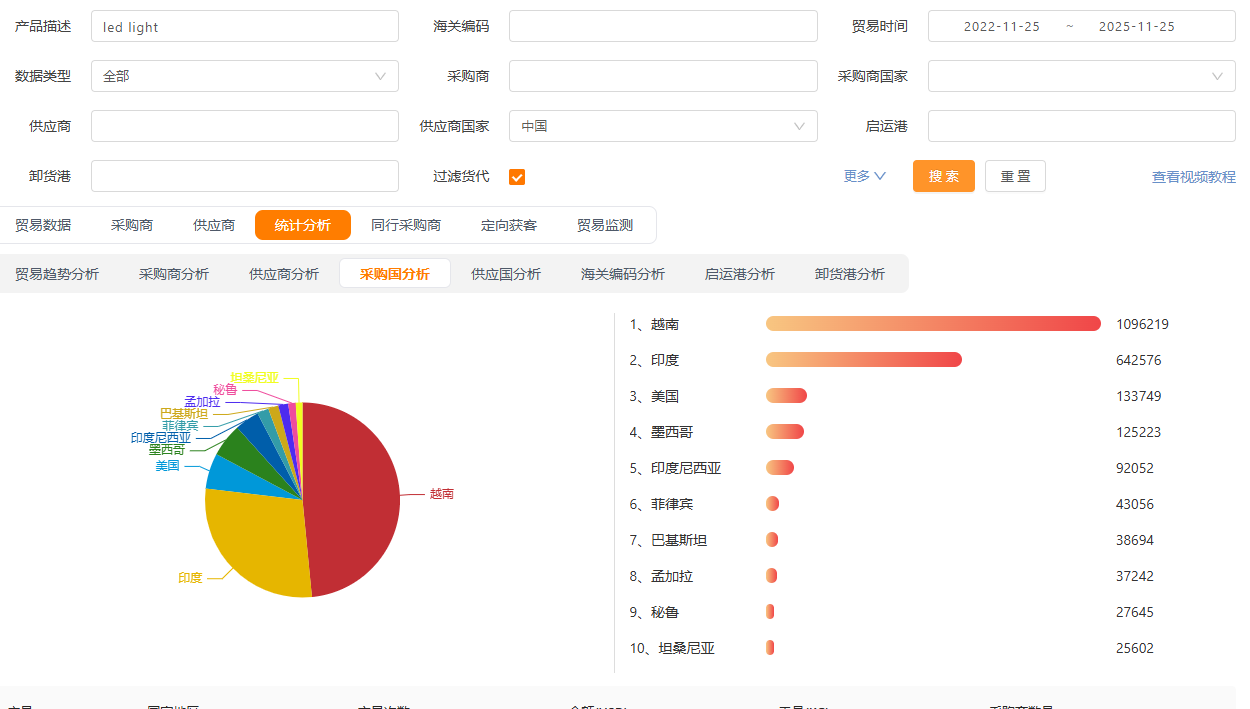Screen dimensions: 1250x709
Task: Click the value 133749
Action: point(1139,396)
